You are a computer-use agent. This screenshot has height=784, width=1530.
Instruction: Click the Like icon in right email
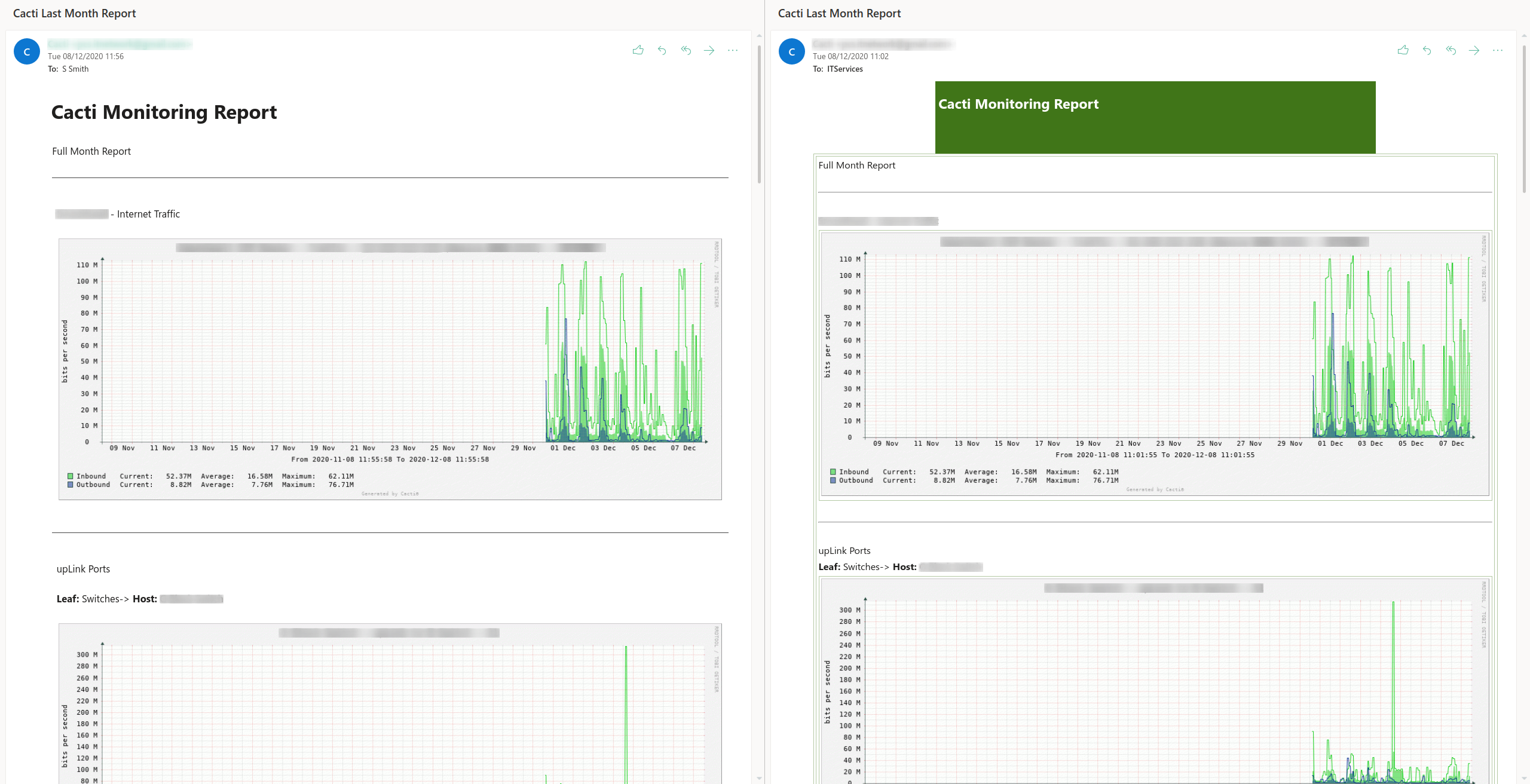click(1403, 50)
